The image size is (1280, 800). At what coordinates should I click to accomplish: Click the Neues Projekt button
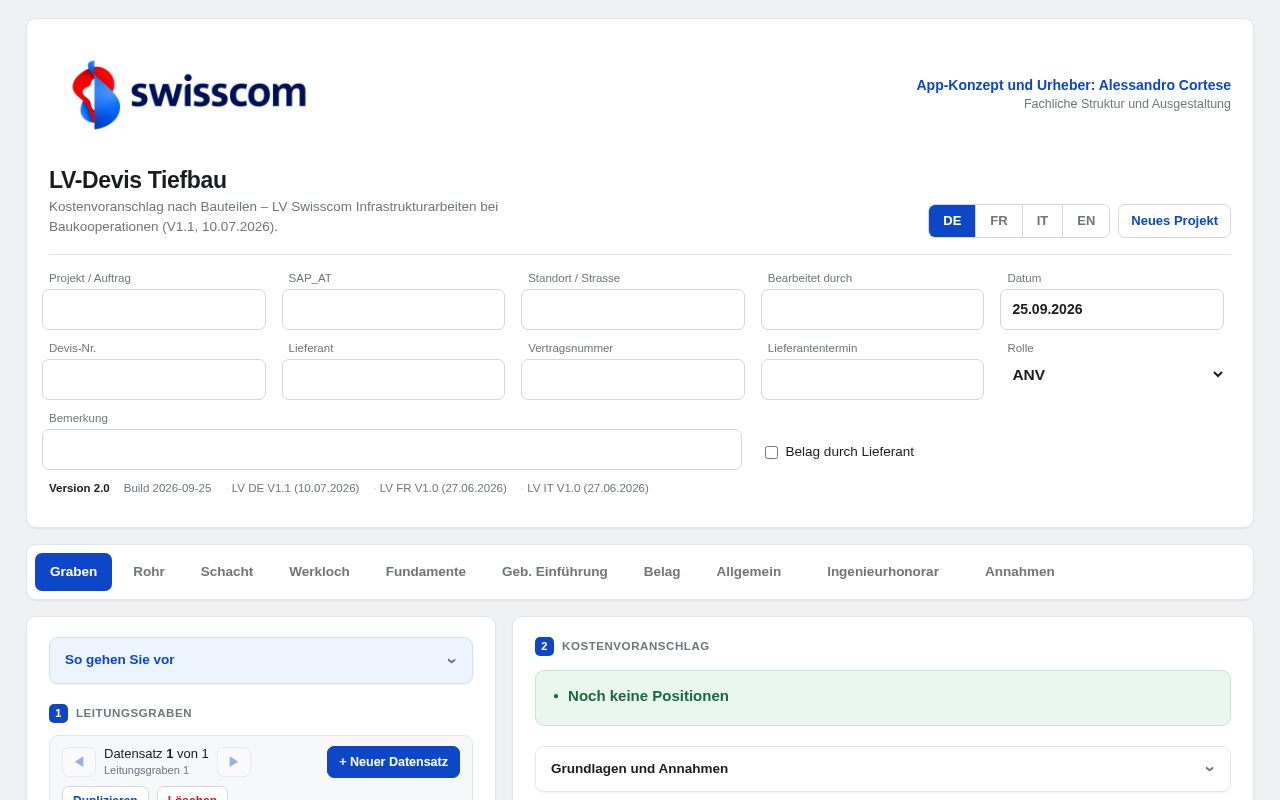[x=1174, y=221]
